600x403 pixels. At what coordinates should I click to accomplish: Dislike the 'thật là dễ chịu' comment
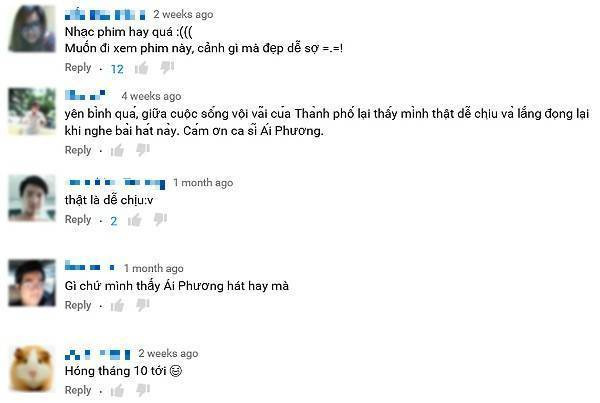(160, 220)
